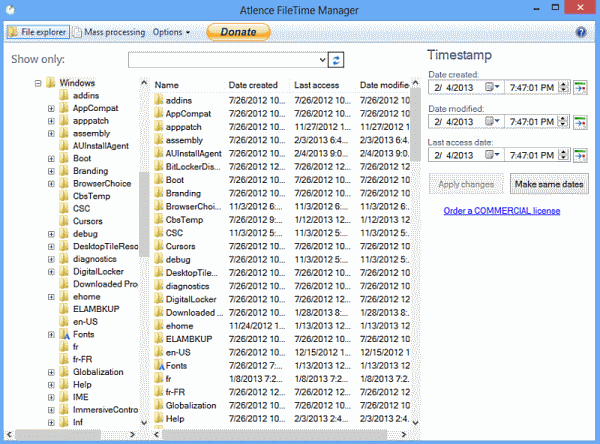Select the Fonts folder icon in file list
600x444 pixels.
[159, 366]
